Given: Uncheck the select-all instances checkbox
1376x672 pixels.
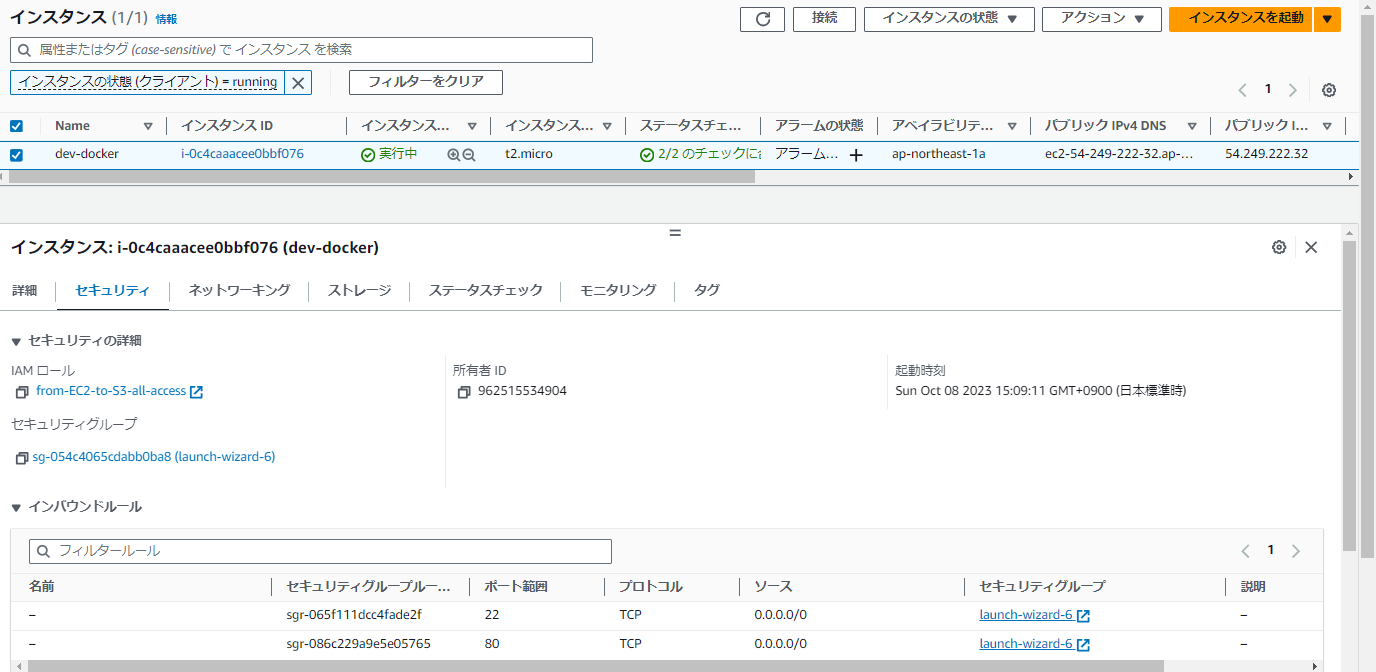Looking at the screenshot, I should 15,125.
